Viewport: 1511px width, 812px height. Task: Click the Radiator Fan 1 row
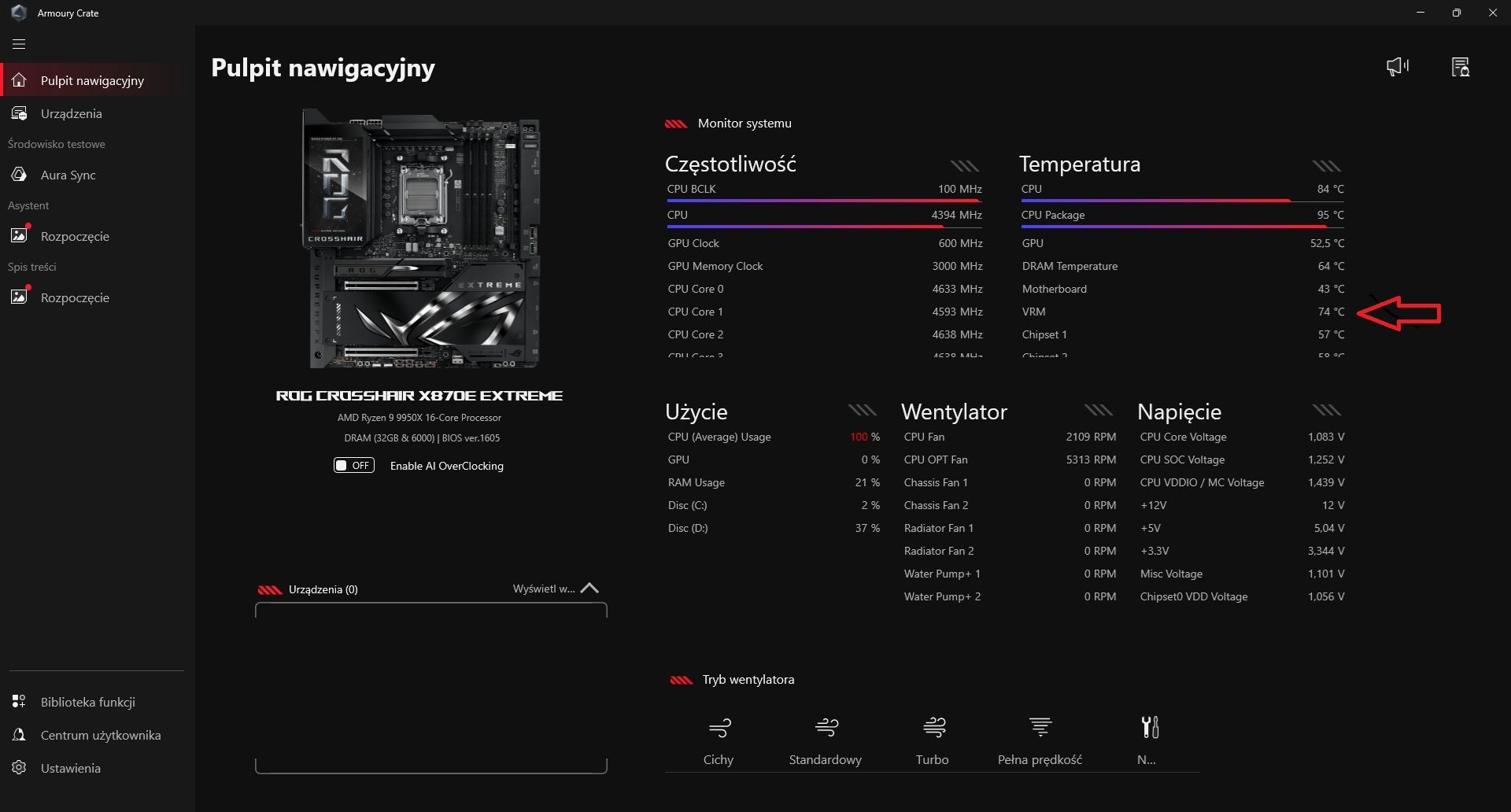tap(1010, 528)
